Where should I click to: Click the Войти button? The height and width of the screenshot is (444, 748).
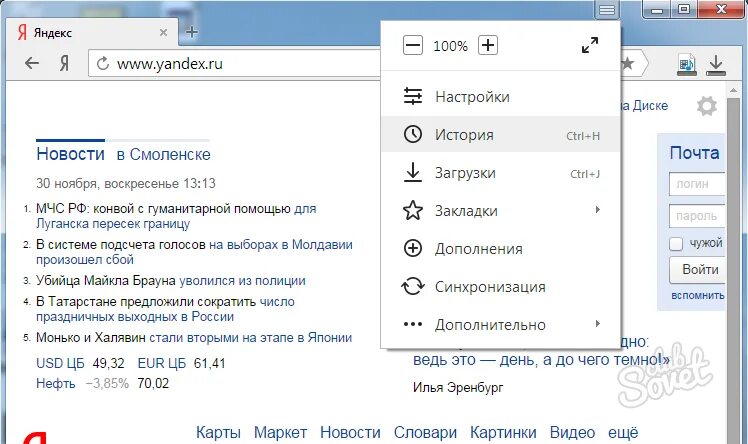(x=697, y=270)
